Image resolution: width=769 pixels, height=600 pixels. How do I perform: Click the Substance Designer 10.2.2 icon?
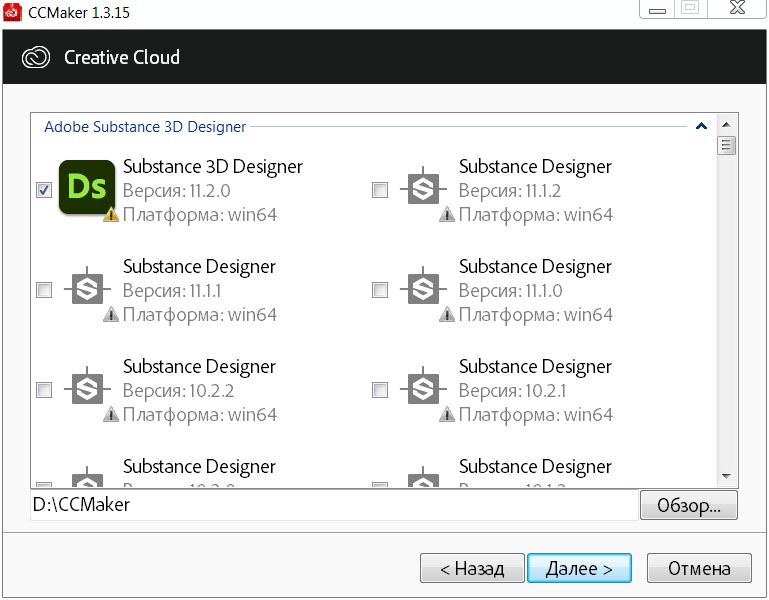click(x=87, y=388)
